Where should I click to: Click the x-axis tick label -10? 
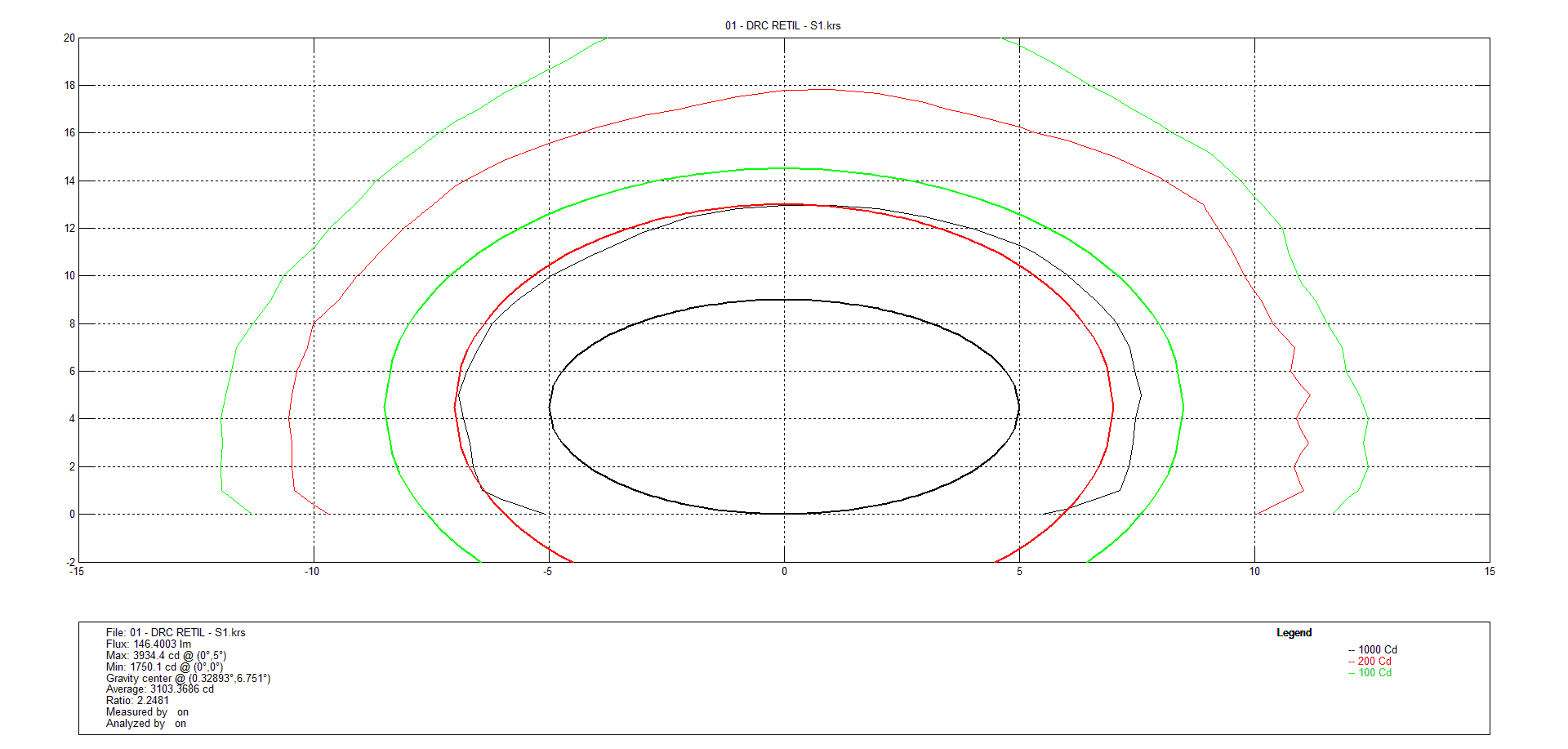[312, 572]
